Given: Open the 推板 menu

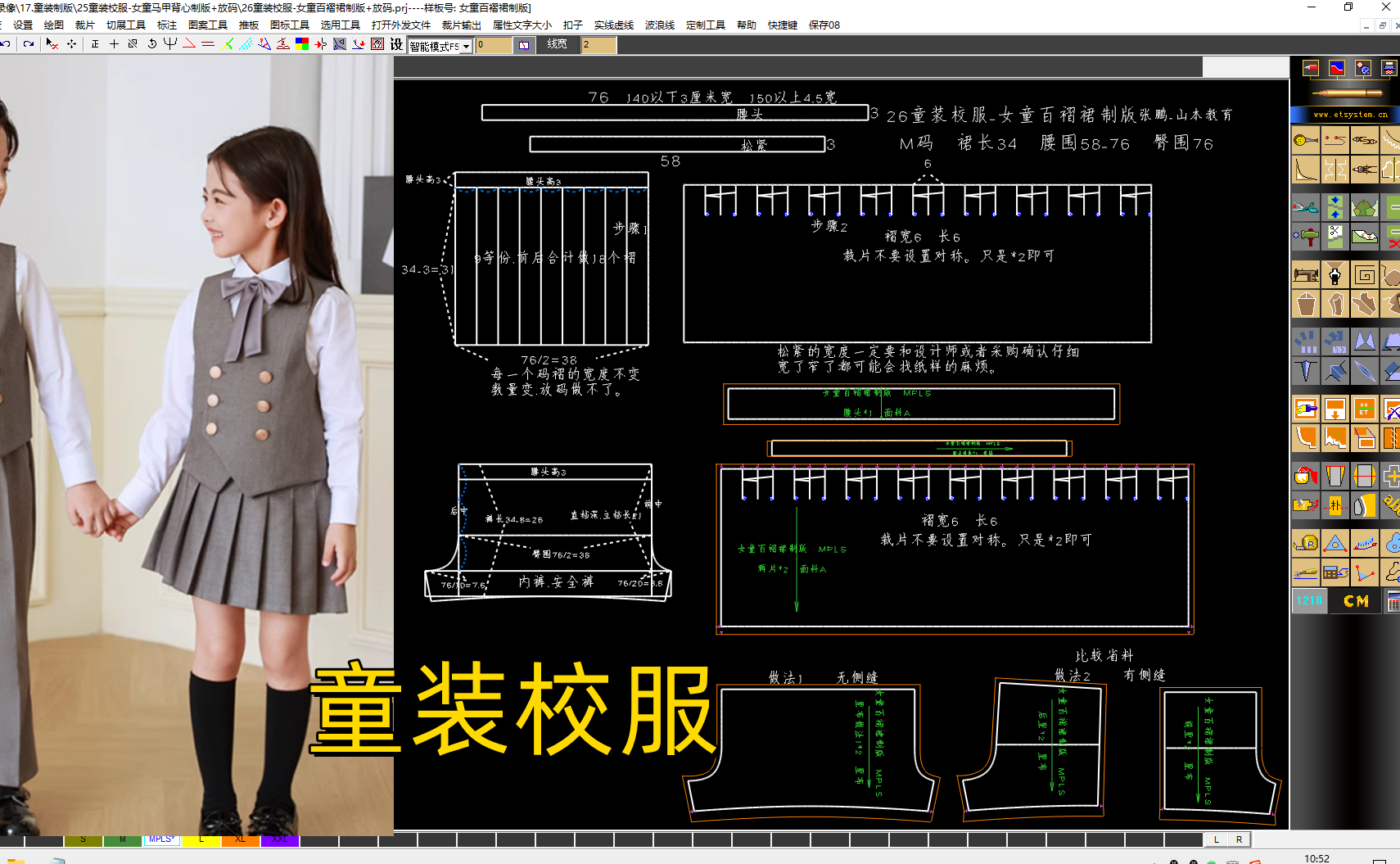Looking at the screenshot, I should pyautogui.click(x=249, y=25).
